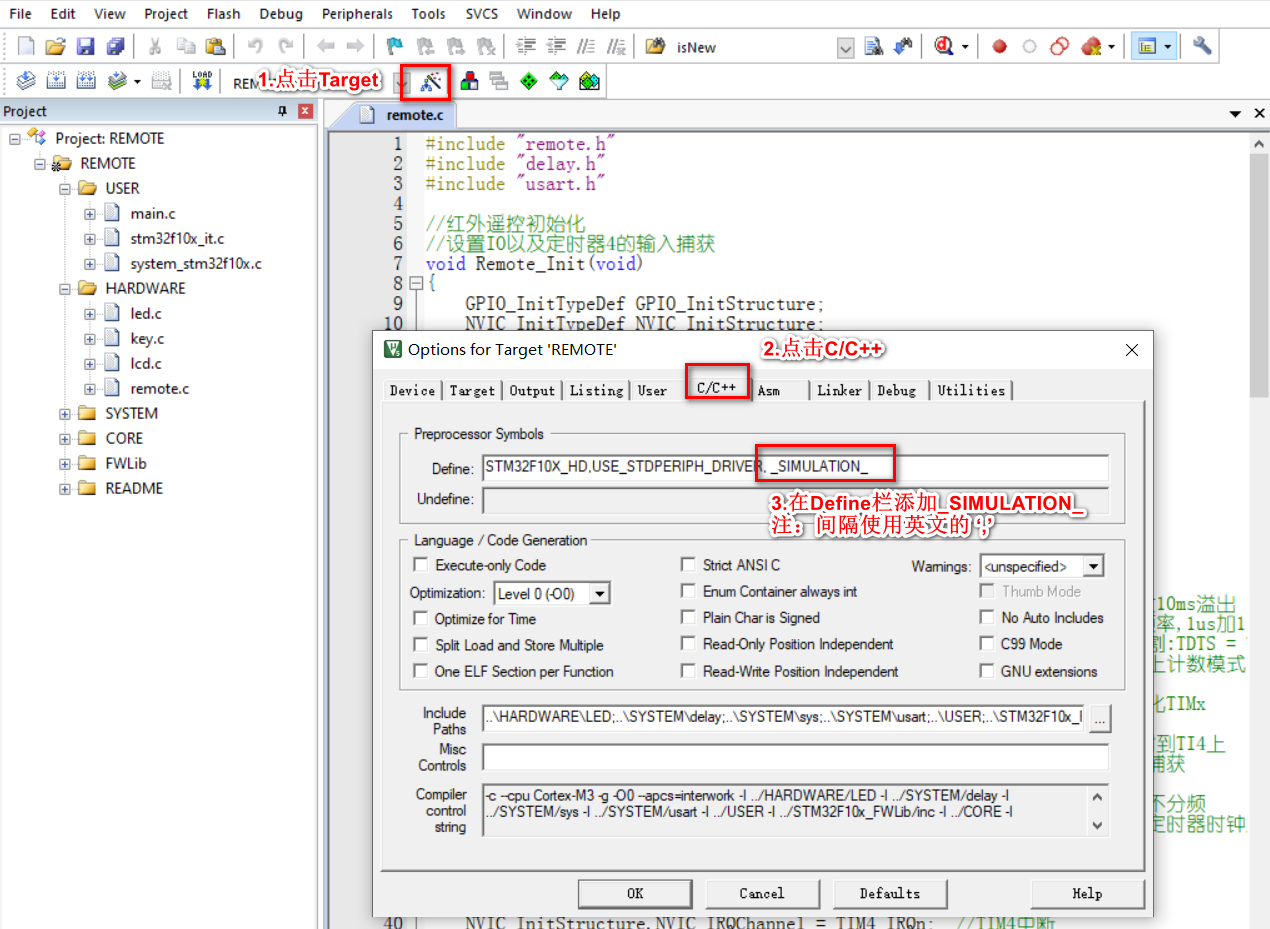Enable Execute-only Code checkbox
Screen dimensions: 1270x929
coord(421,565)
